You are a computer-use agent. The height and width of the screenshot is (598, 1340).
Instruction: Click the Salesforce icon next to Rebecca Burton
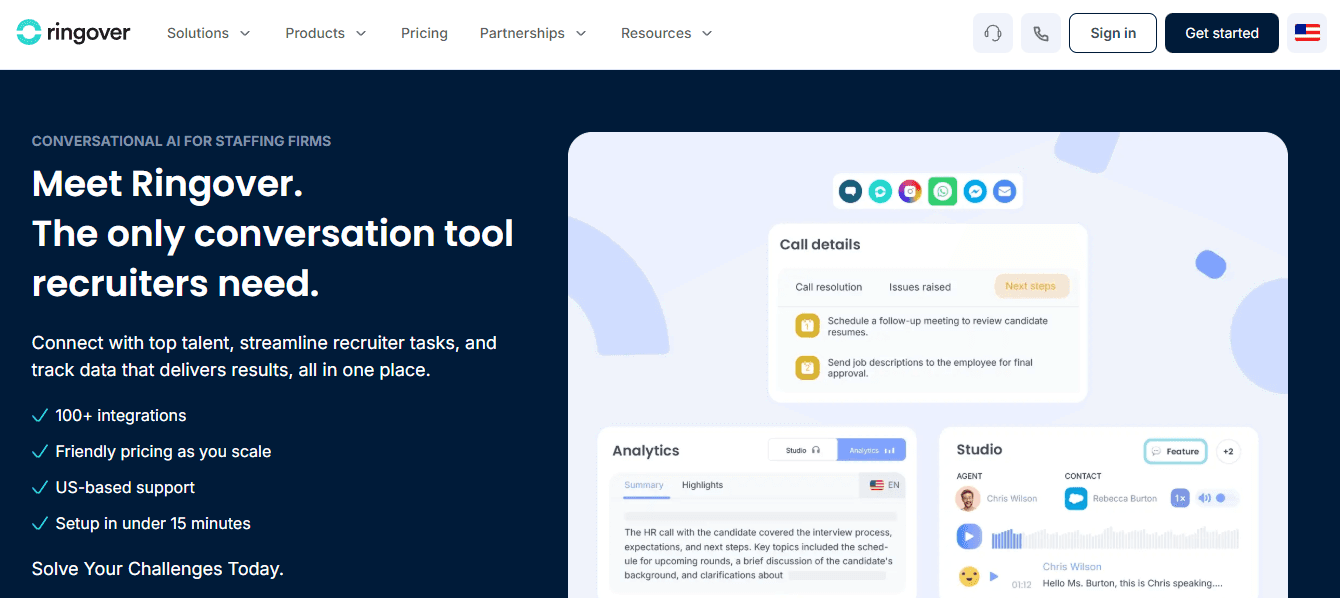[1076, 498]
